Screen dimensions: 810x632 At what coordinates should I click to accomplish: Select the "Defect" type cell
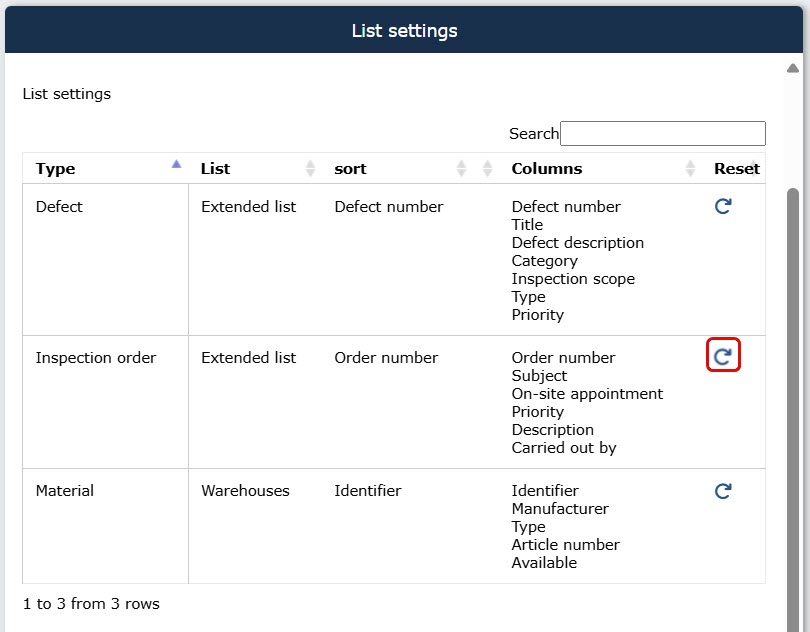[59, 207]
